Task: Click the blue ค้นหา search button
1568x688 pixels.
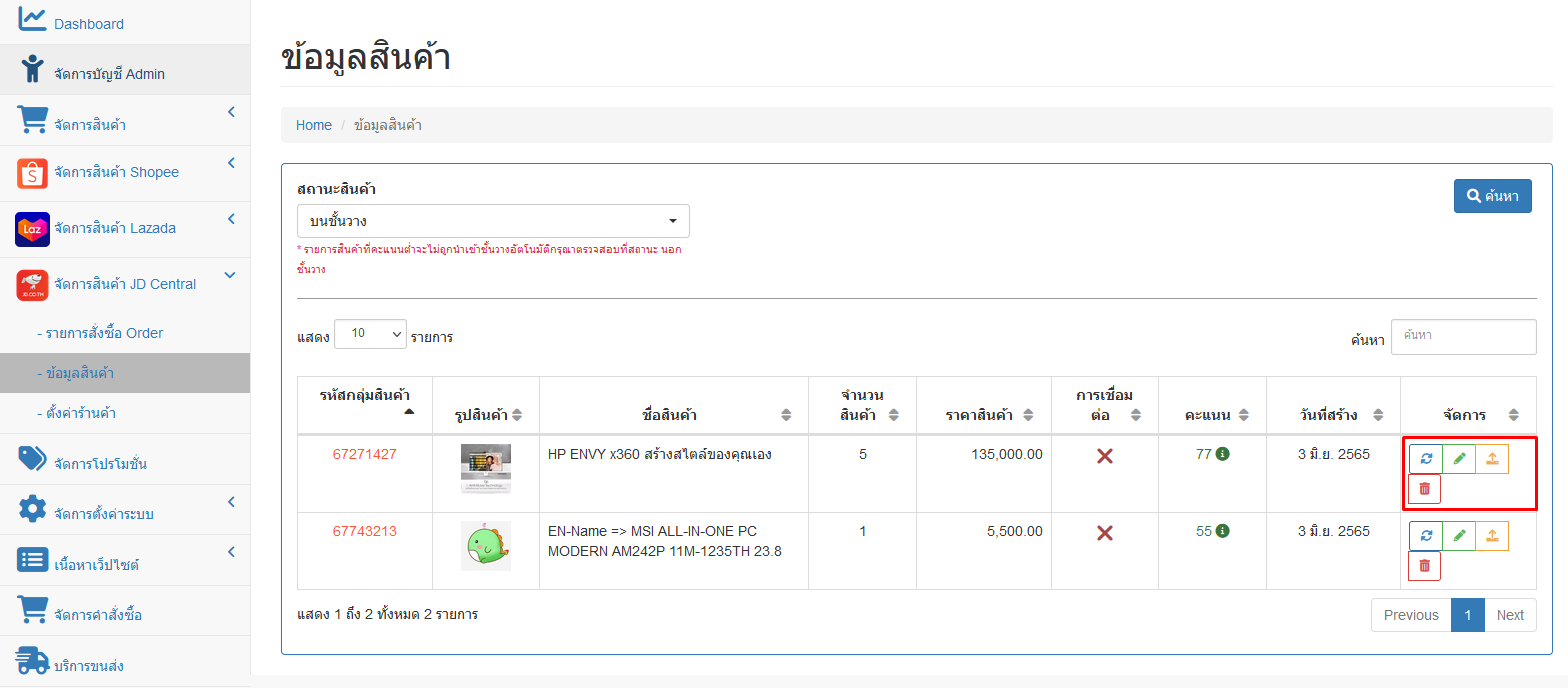Action: [1492, 196]
